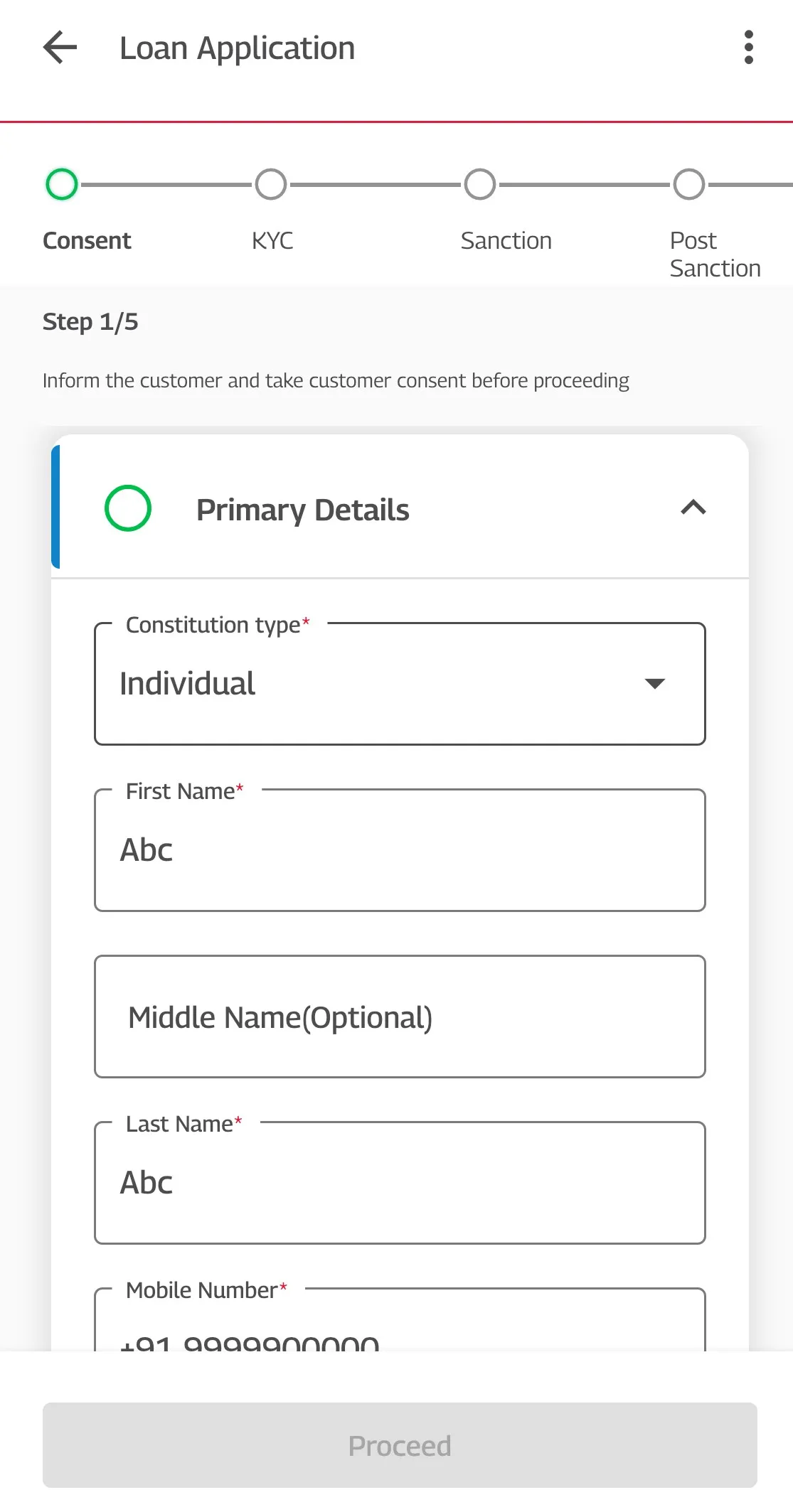Viewport: 793px width, 1512px height.
Task: Click the KYC step circle
Action: point(271,184)
